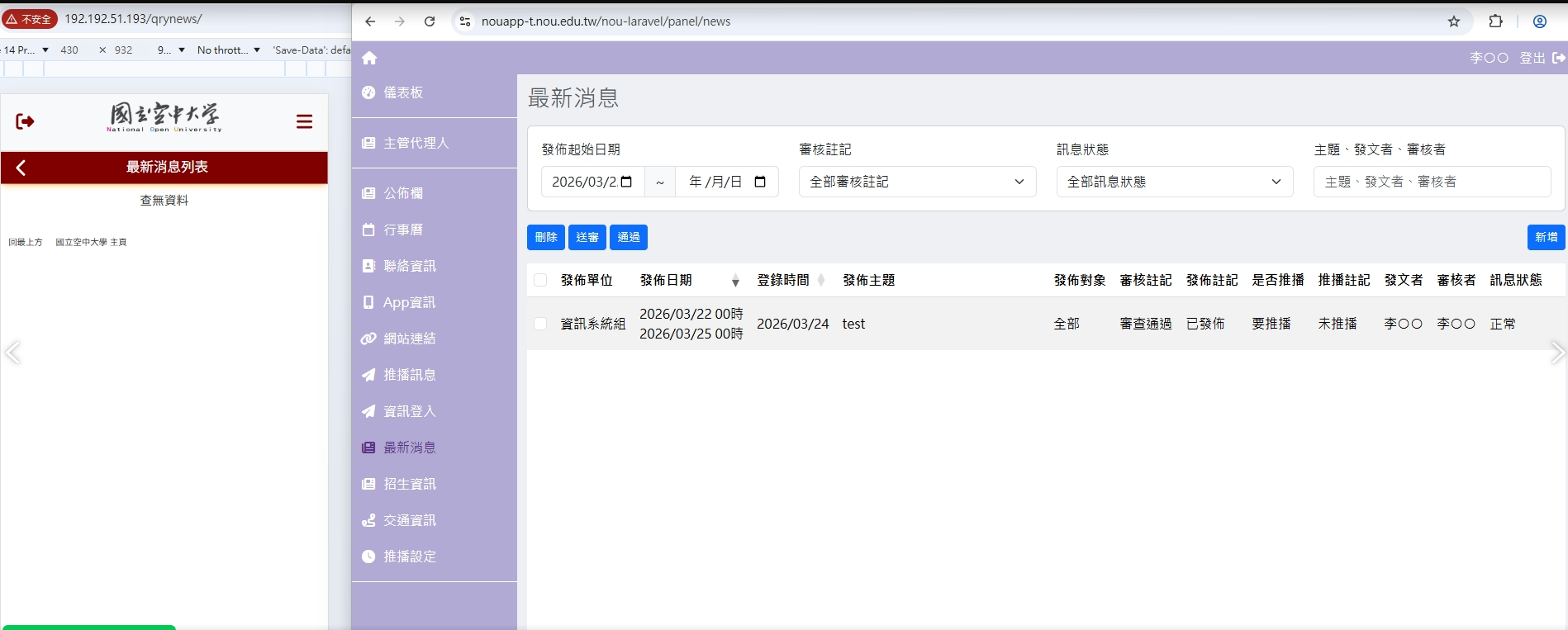This screenshot has height=630, width=1568.
Task: Click the width value 430 in devtools bar
Action: pos(69,50)
